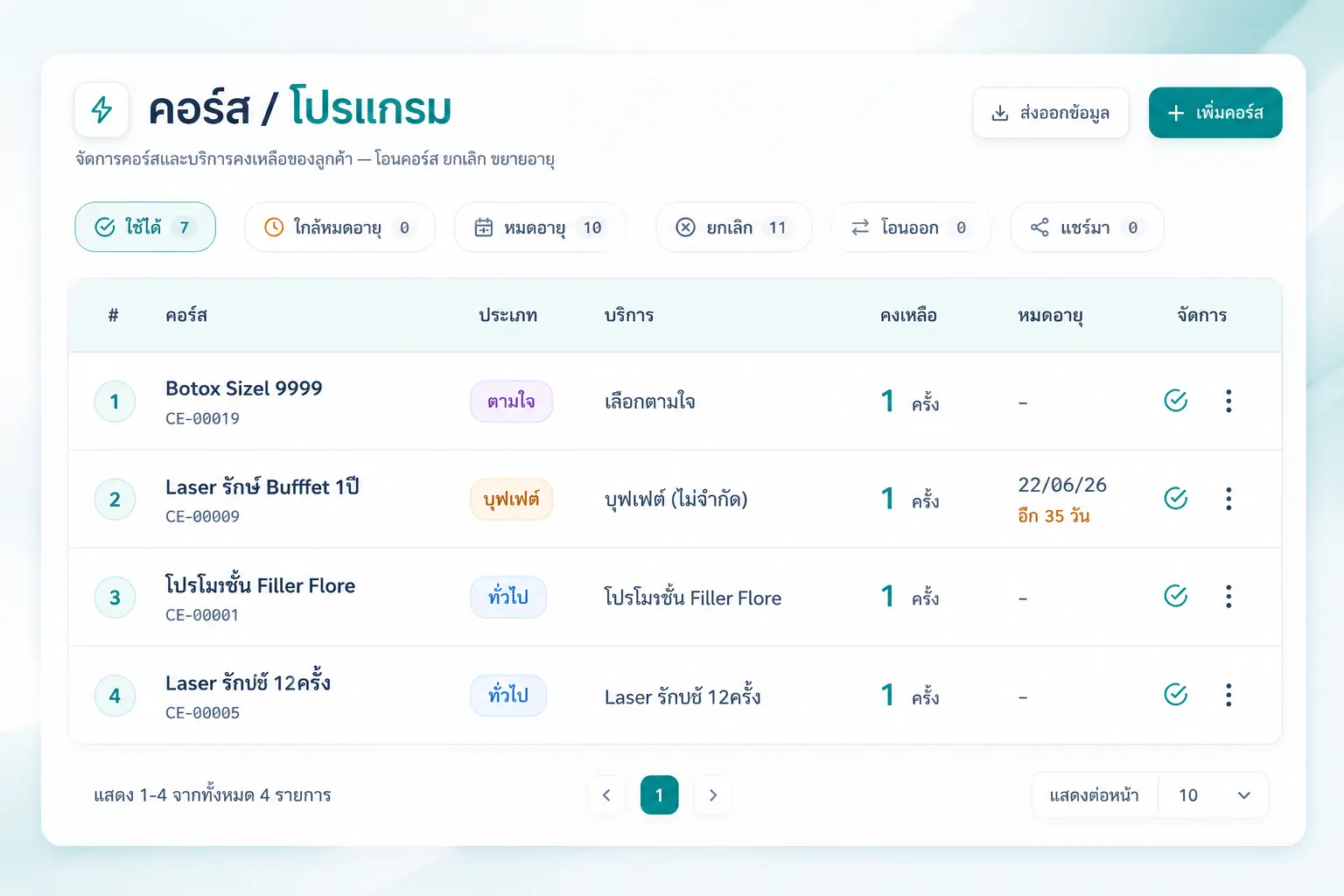Viewport: 1344px width, 896px height.
Task: Click the row number 2 circle
Action: click(x=115, y=500)
